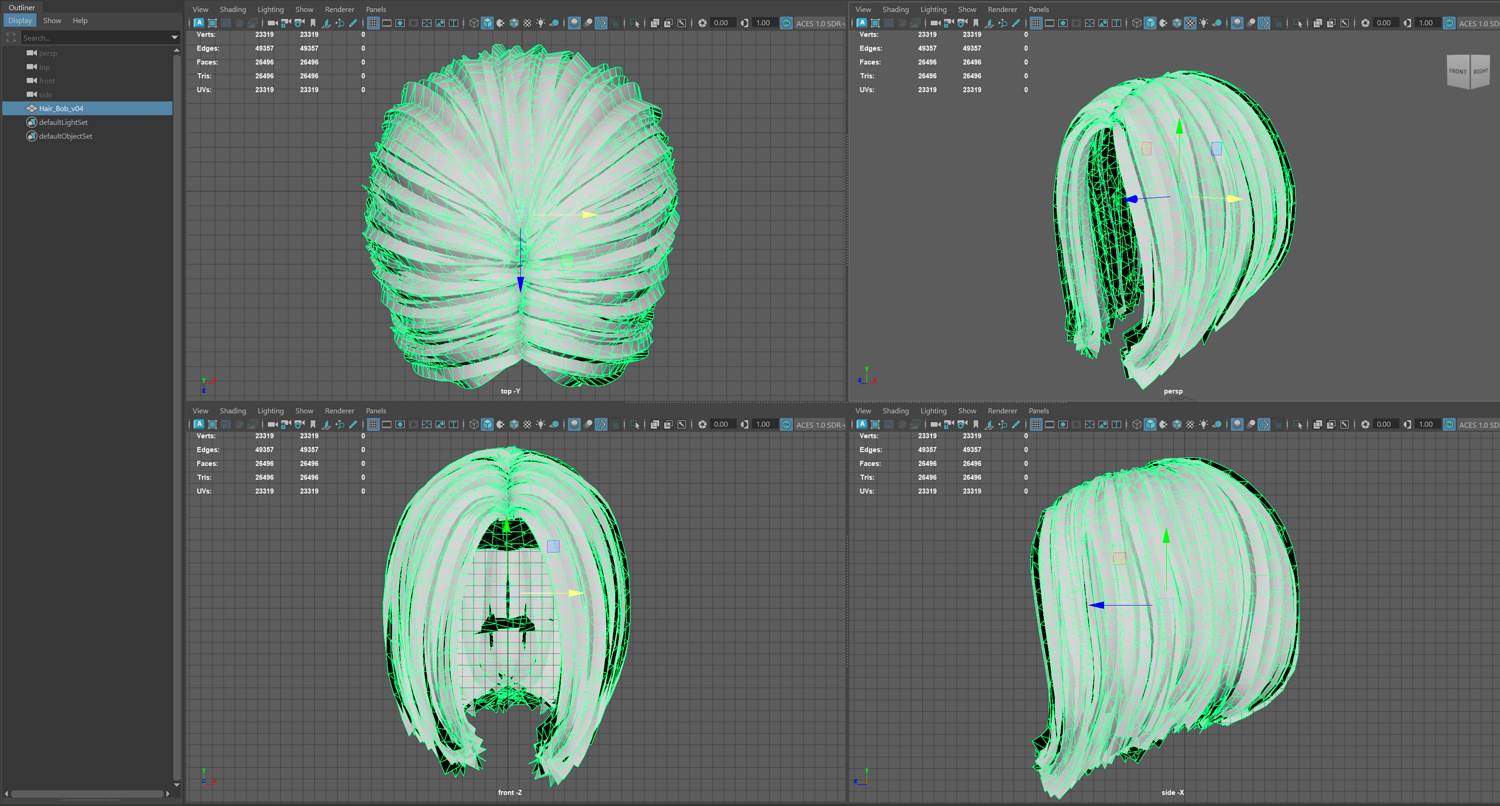Click RIGHT face of the view cube

coord(1480,72)
